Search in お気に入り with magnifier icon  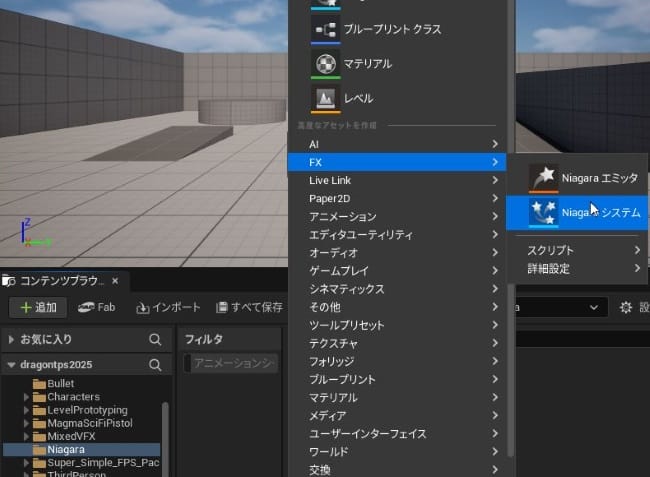(x=155, y=339)
